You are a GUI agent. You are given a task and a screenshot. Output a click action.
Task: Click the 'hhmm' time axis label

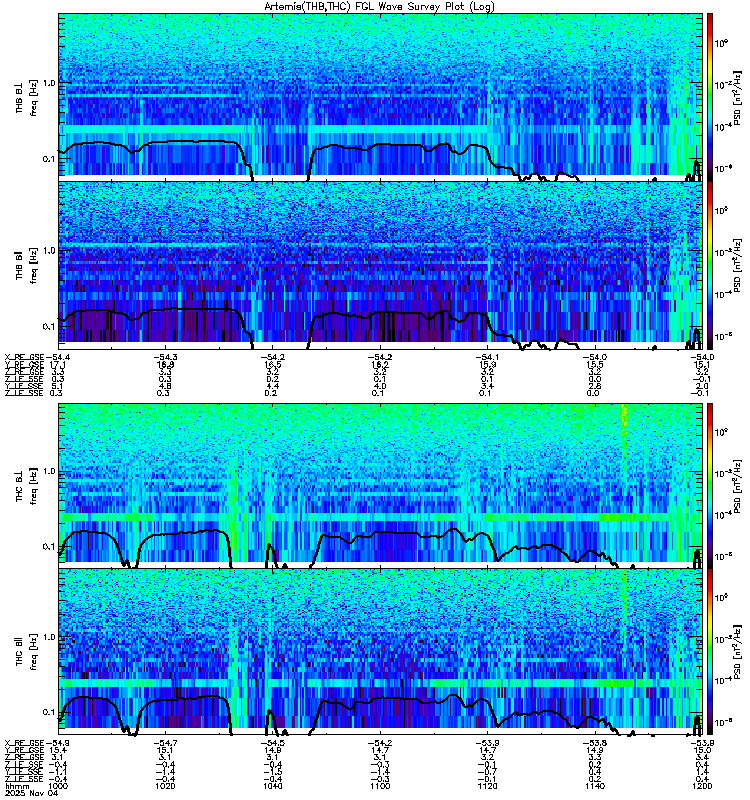click(x=15, y=786)
